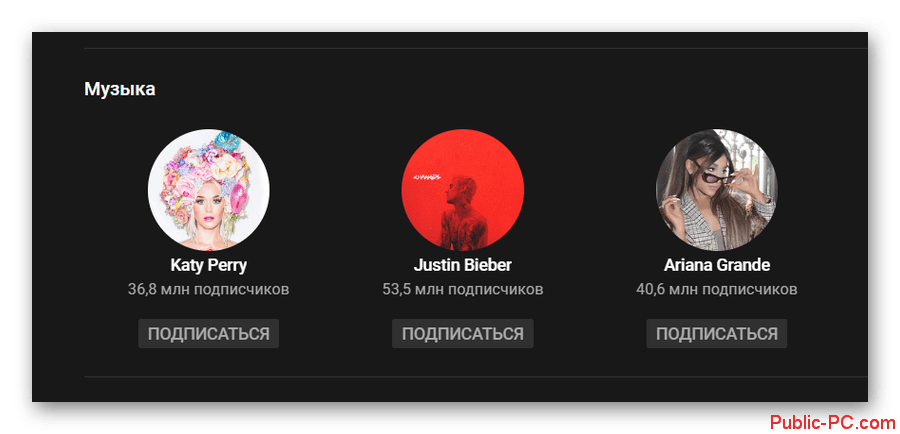
Task: Click the Katy Perry channel name
Action: point(208,265)
